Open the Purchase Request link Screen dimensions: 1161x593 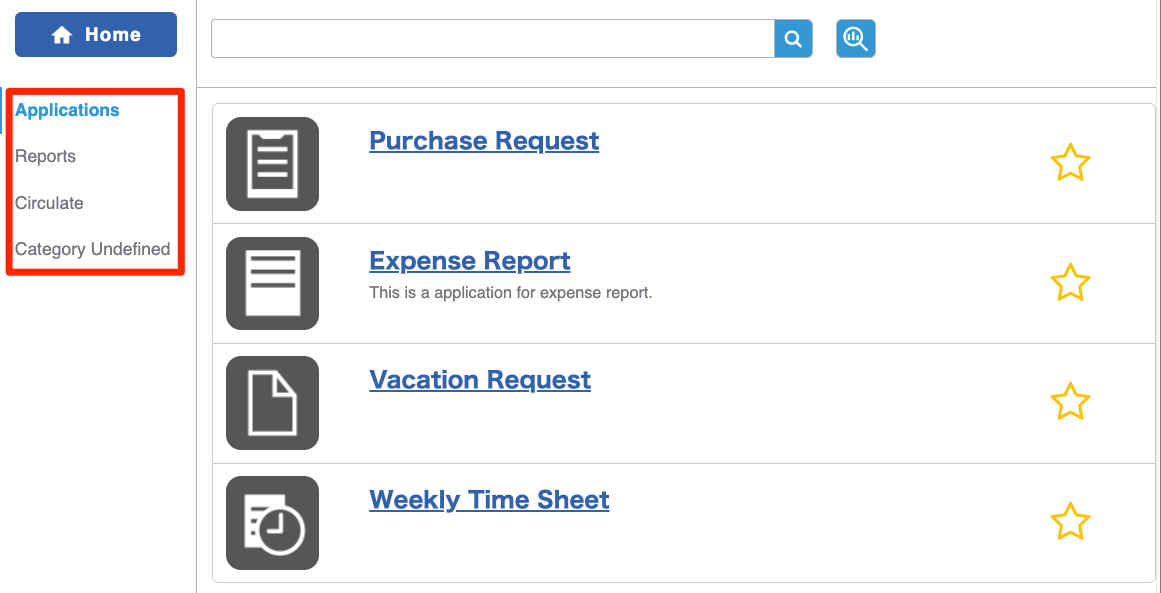[x=484, y=141]
